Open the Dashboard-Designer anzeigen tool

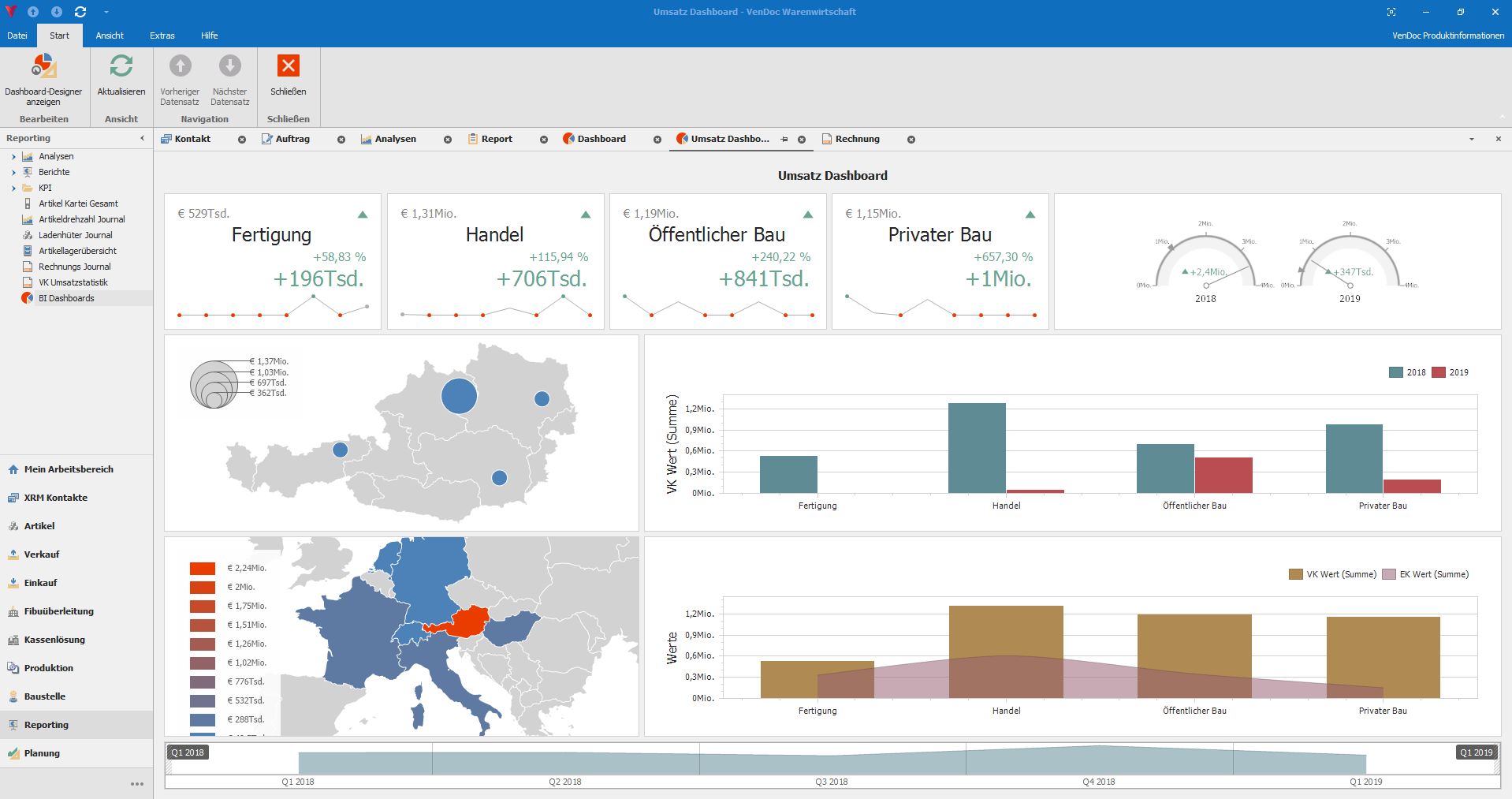[43, 79]
